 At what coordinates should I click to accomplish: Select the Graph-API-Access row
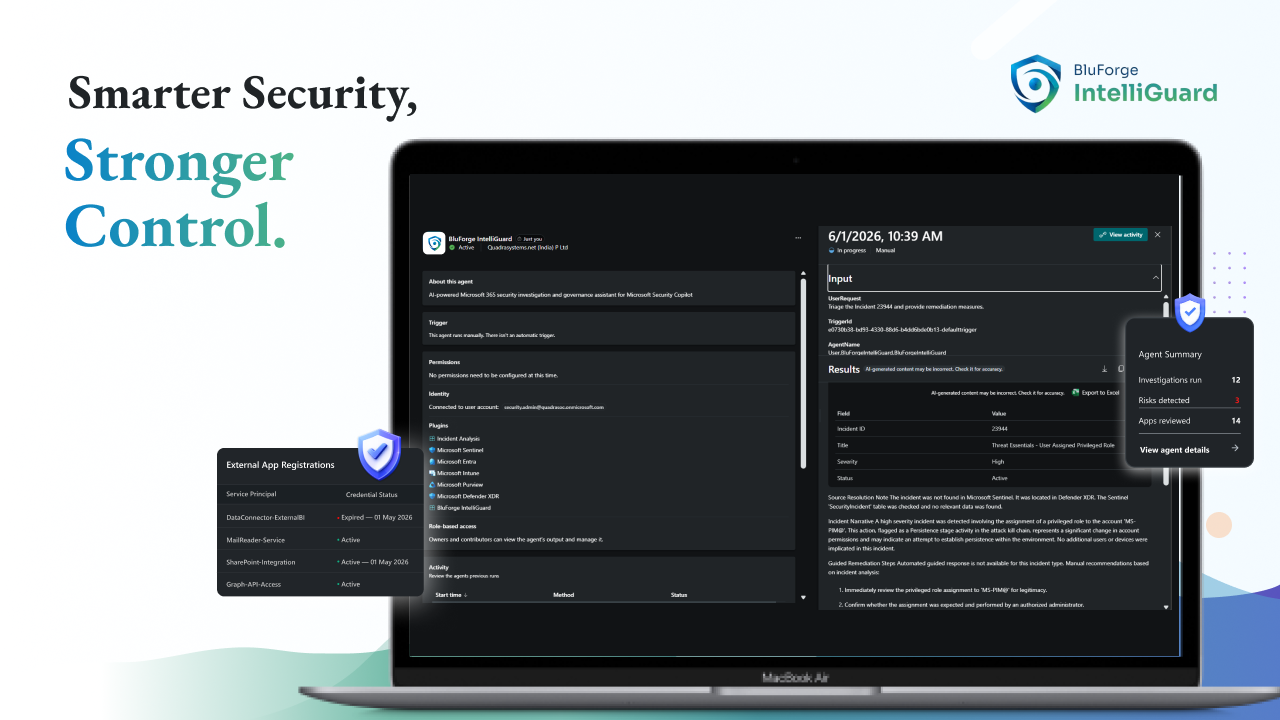click(x=320, y=584)
